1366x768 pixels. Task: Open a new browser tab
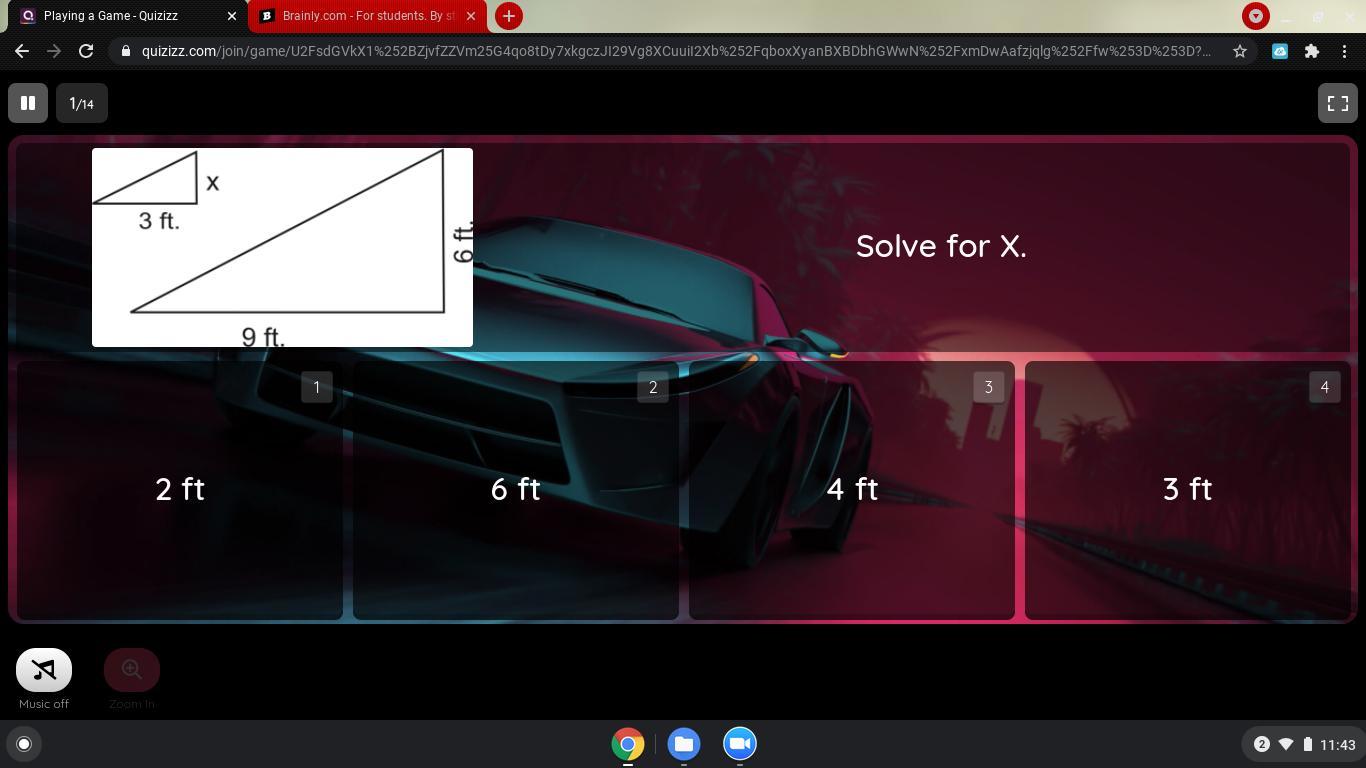(x=508, y=16)
